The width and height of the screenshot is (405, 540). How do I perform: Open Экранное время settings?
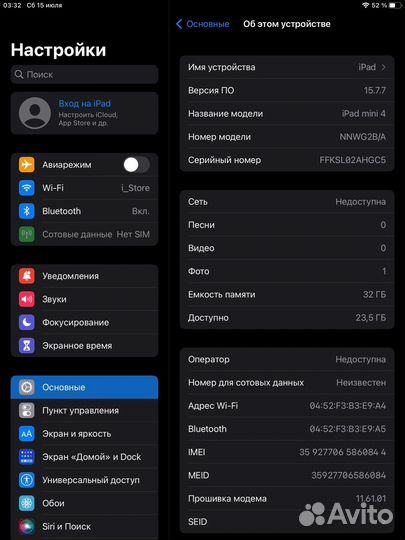pos(84,345)
